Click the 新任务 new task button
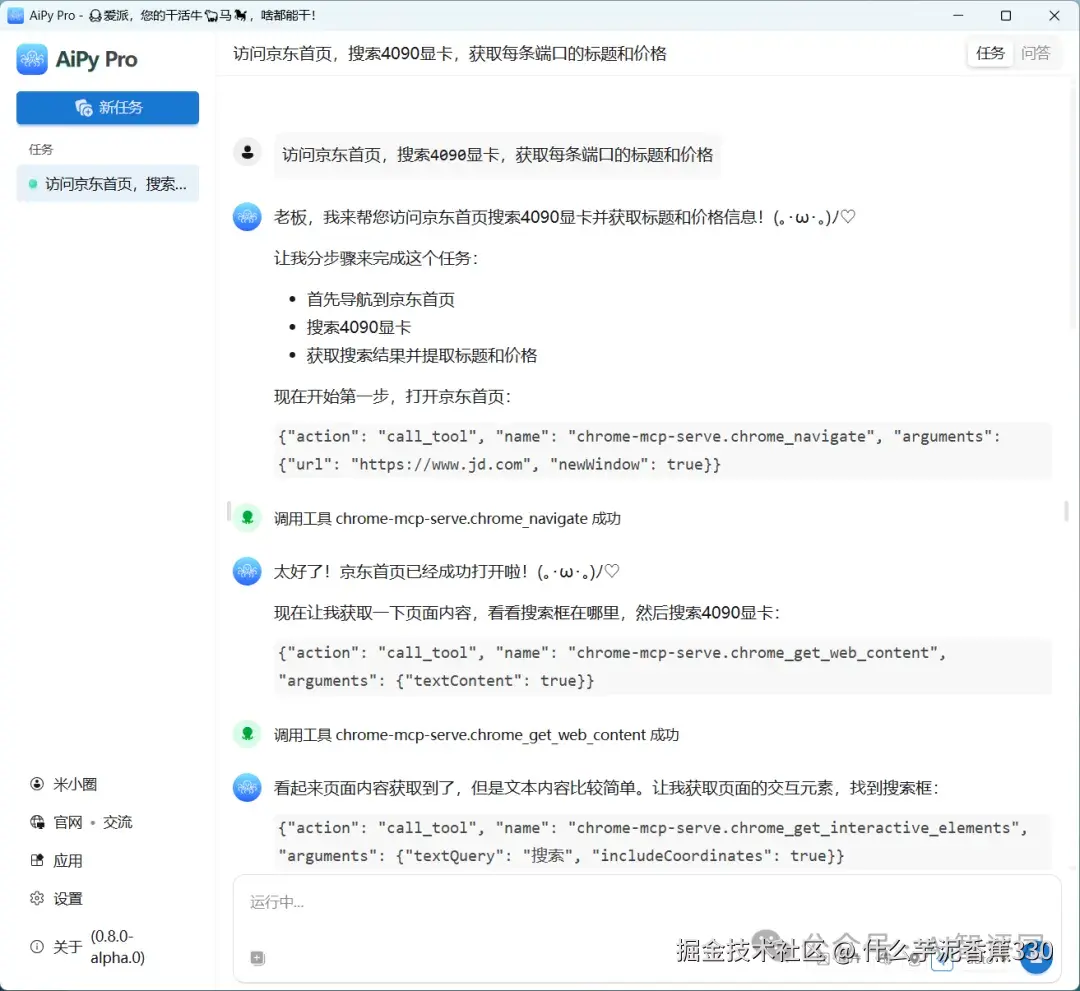Viewport: 1080px width, 991px height. [x=107, y=107]
